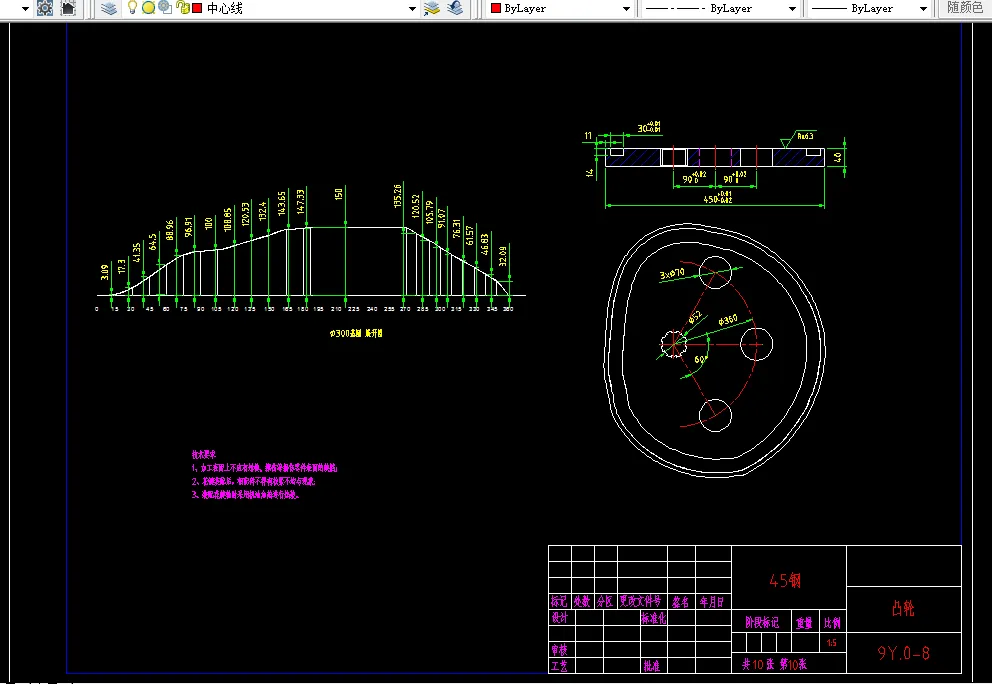Select the 中心线 layer name text
The height and width of the screenshot is (684, 992).
(x=225, y=8)
